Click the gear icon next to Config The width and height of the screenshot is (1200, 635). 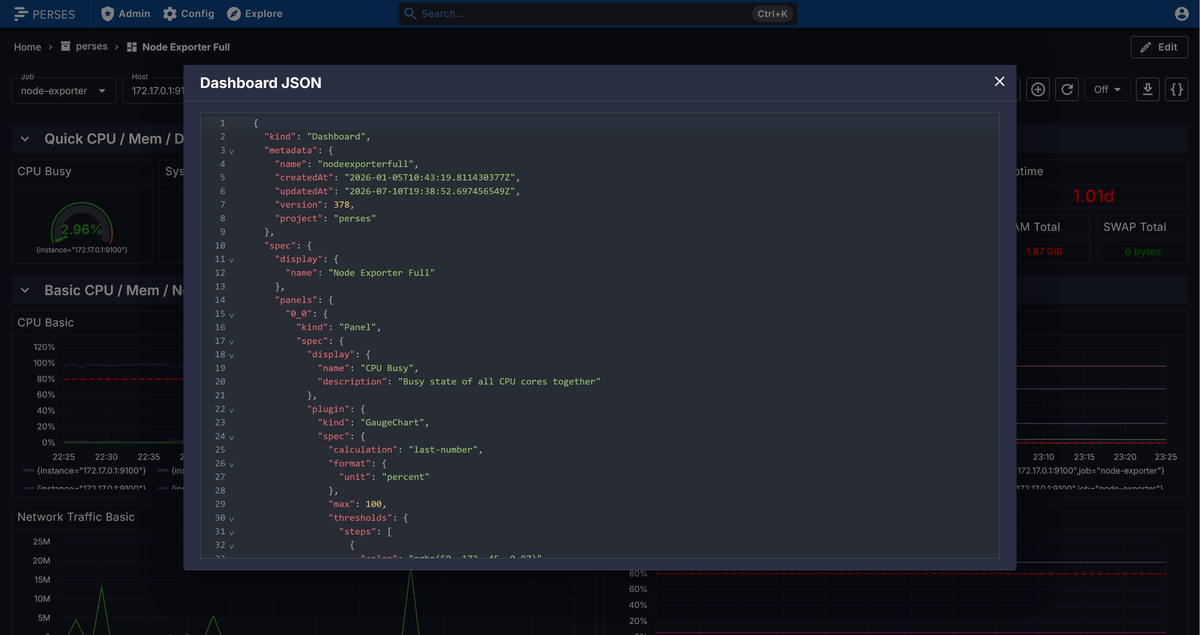click(170, 14)
